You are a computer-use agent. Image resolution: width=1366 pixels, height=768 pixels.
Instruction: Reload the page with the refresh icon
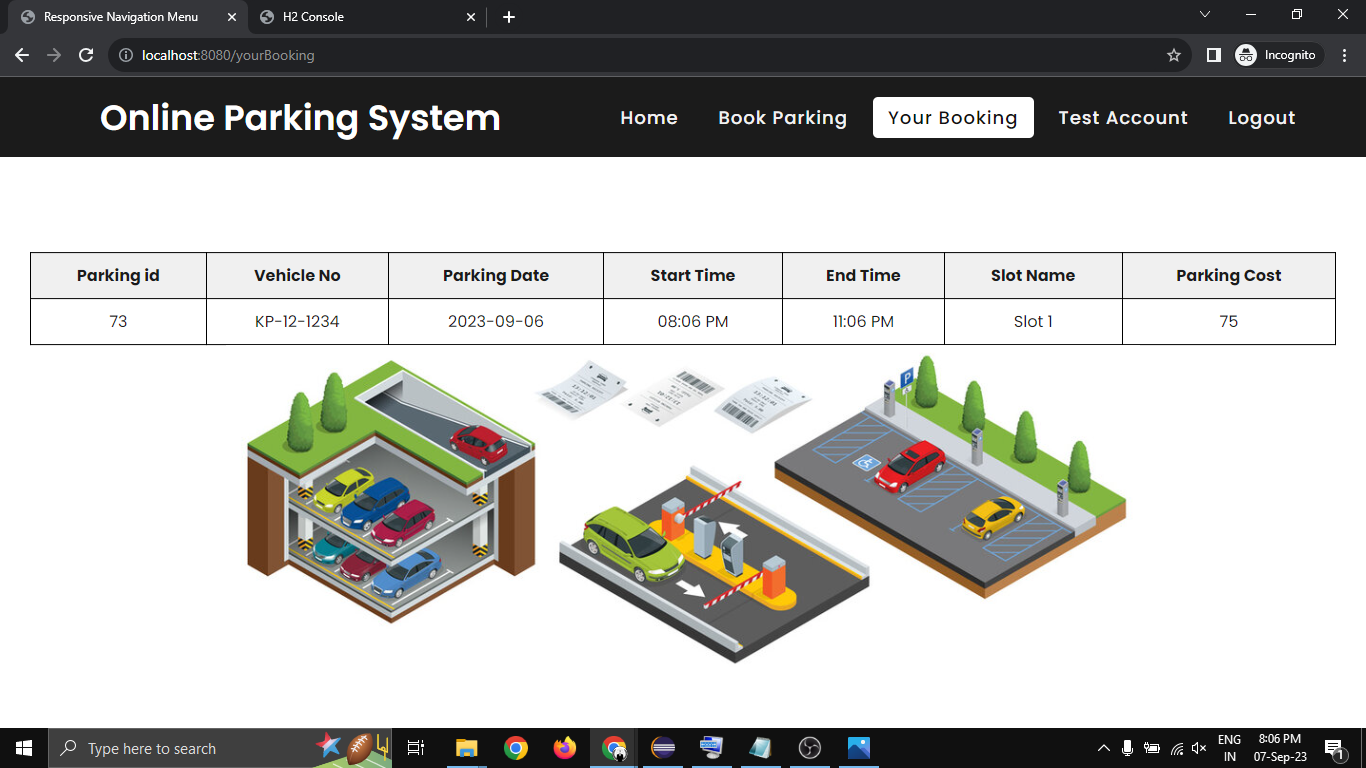click(x=86, y=55)
